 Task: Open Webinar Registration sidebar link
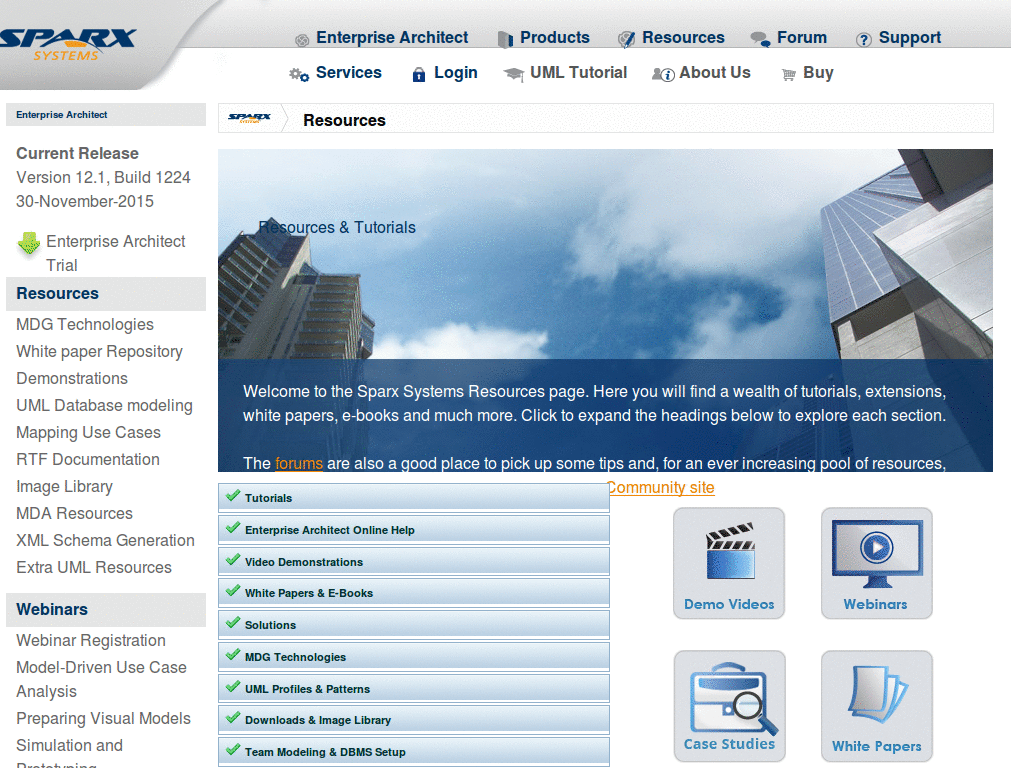91,641
